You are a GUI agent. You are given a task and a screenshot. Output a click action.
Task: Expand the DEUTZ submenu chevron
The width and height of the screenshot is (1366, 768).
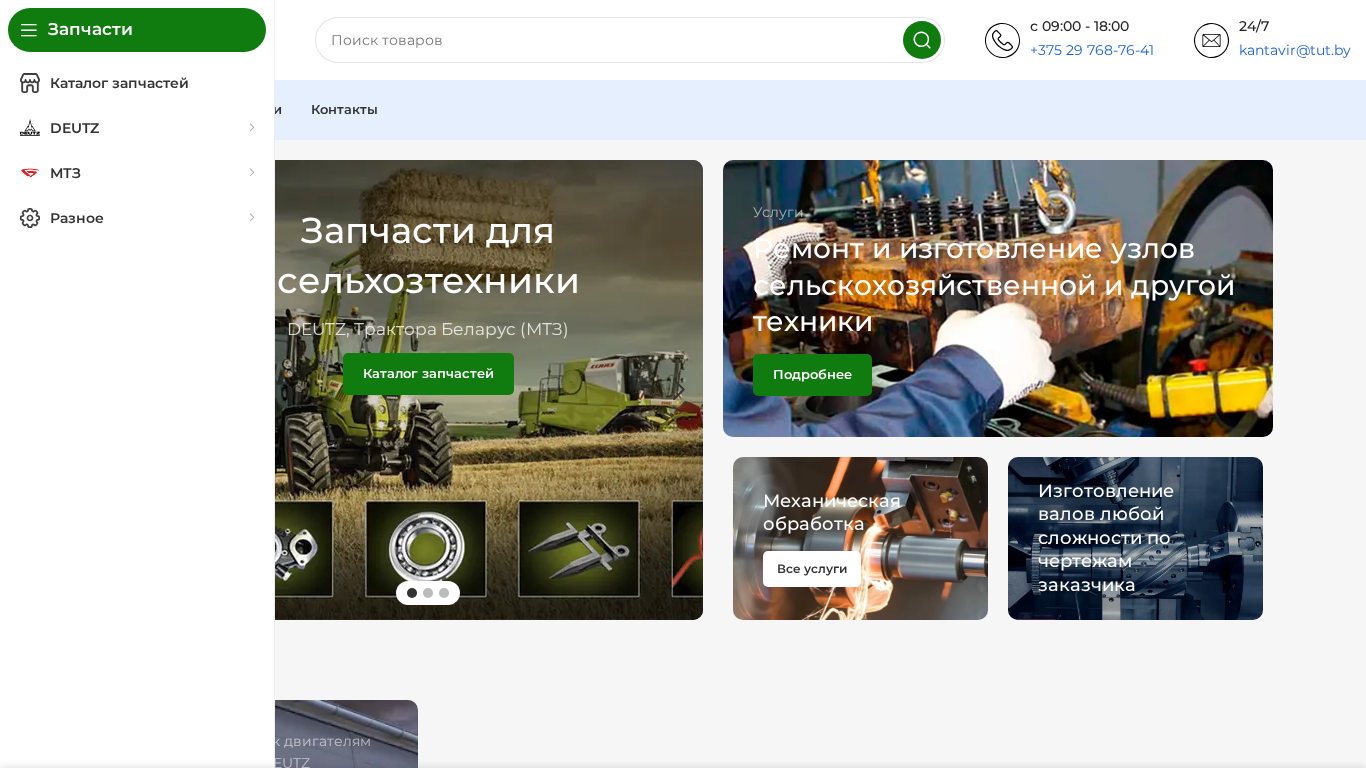coord(252,128)
